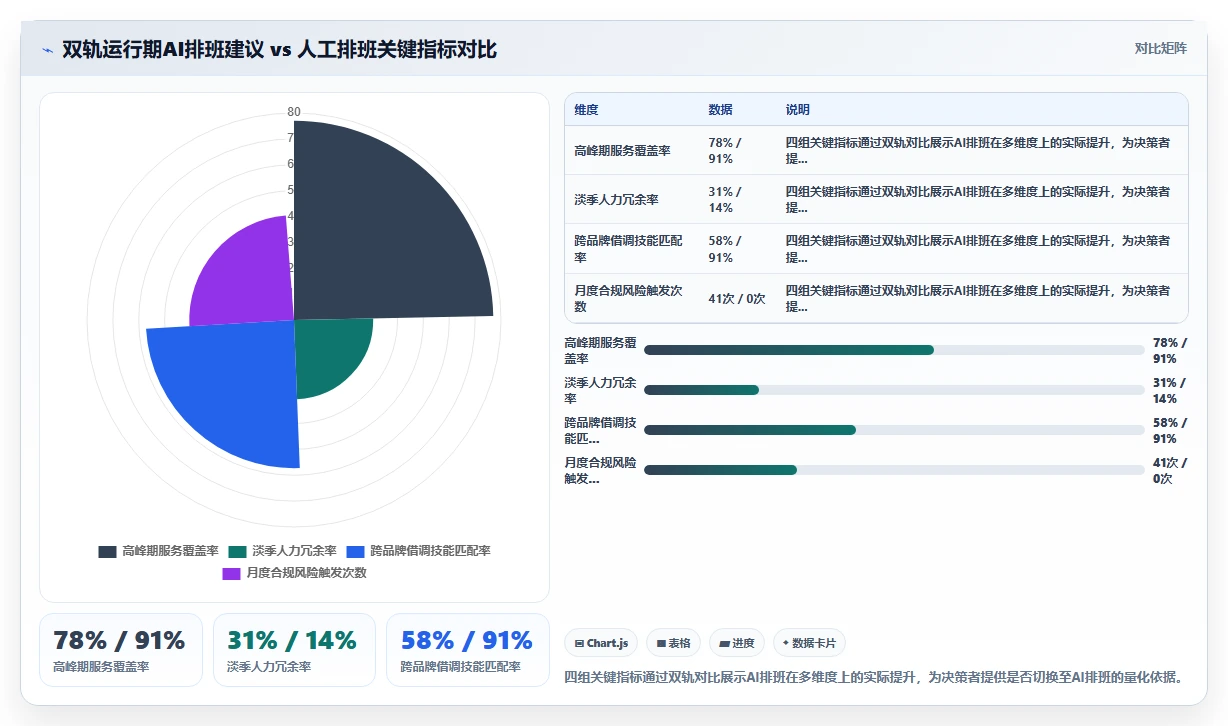The height and width of the screenshot is (726, 1228).
Task: Click the 41次 / 0次 table value
Action: tap(737, 298)
